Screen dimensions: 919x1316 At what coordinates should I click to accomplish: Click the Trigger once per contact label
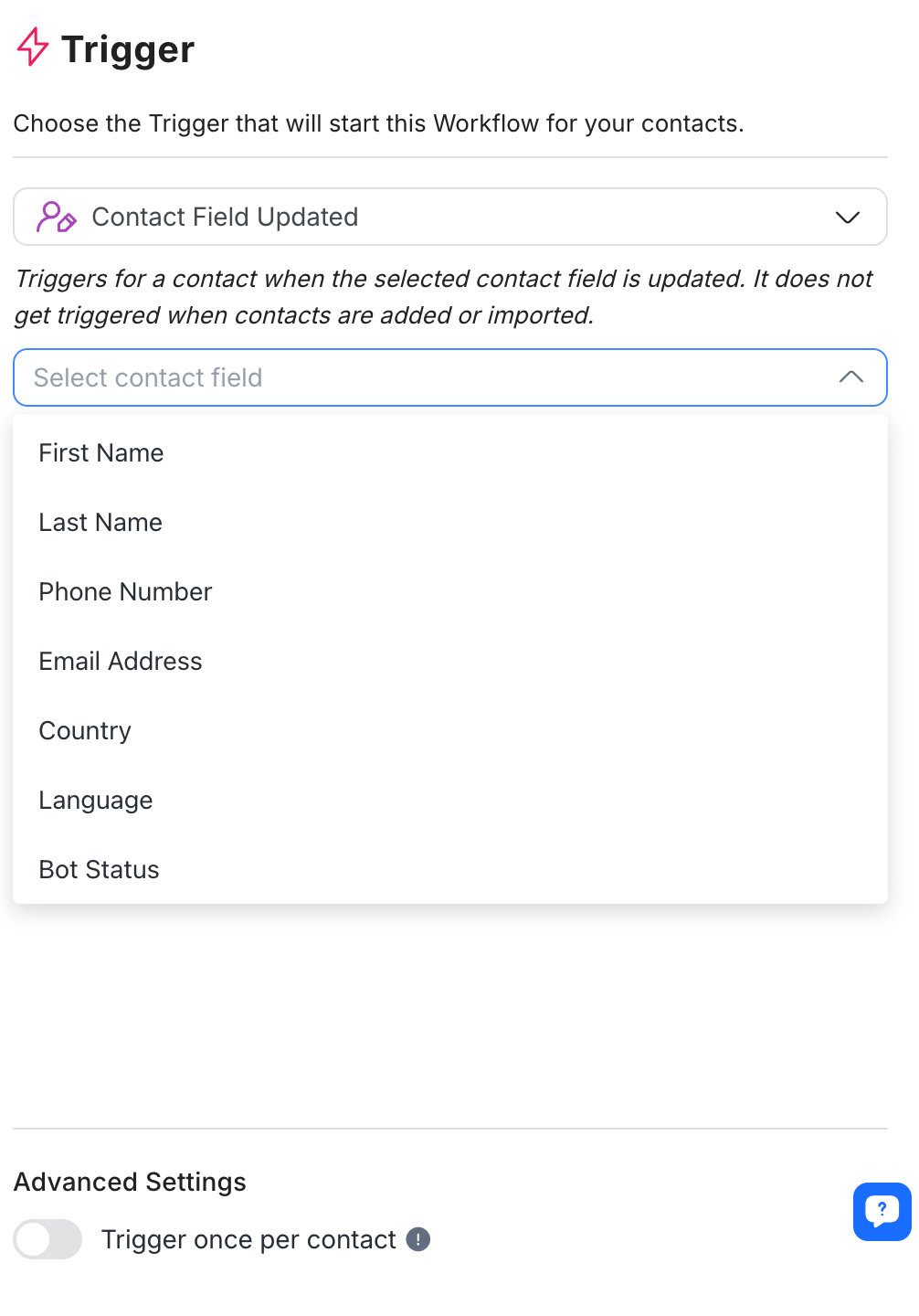click(248, 1239)
